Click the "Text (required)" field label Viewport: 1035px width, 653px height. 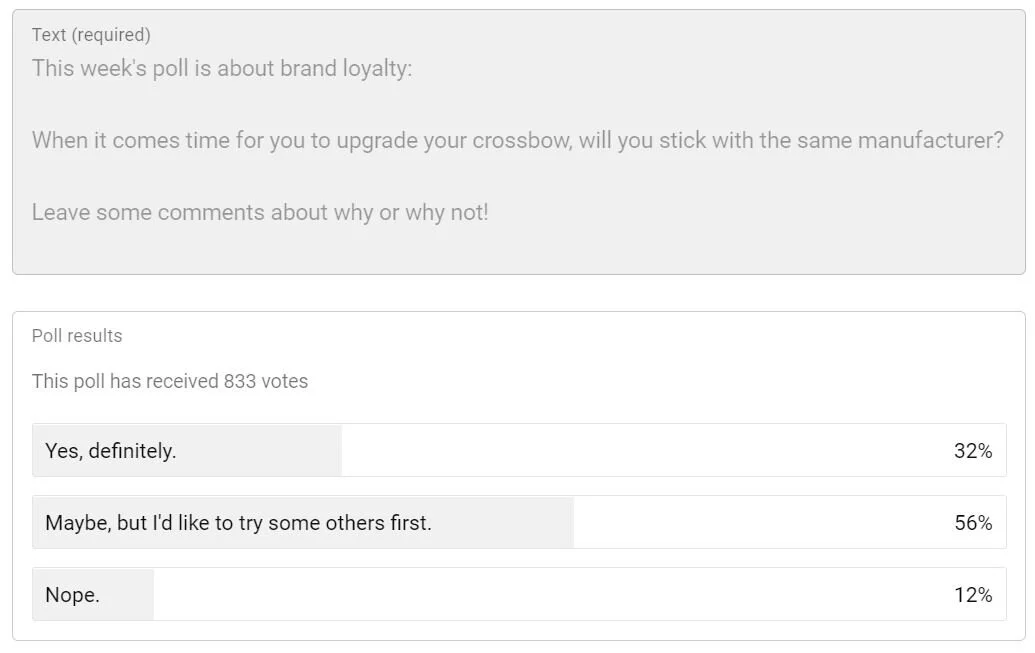coord(91,35)
